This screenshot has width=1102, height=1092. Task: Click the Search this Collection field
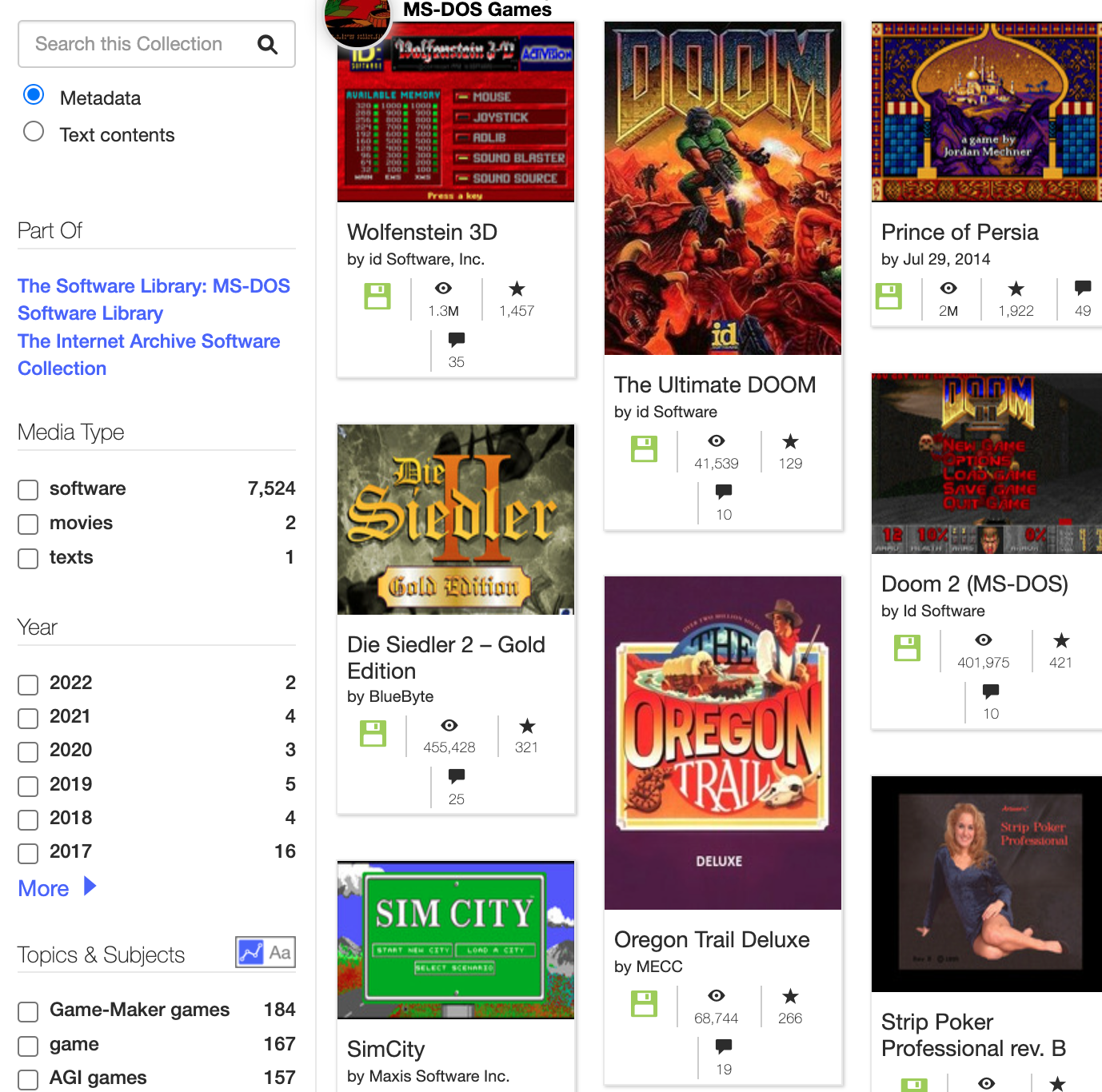coord(157,44)
